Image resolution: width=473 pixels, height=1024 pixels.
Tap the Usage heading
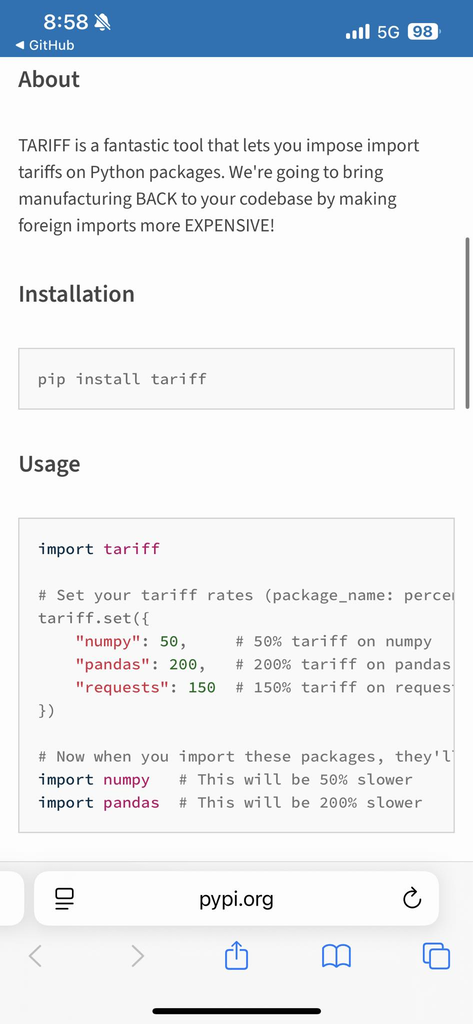point(50,464)
